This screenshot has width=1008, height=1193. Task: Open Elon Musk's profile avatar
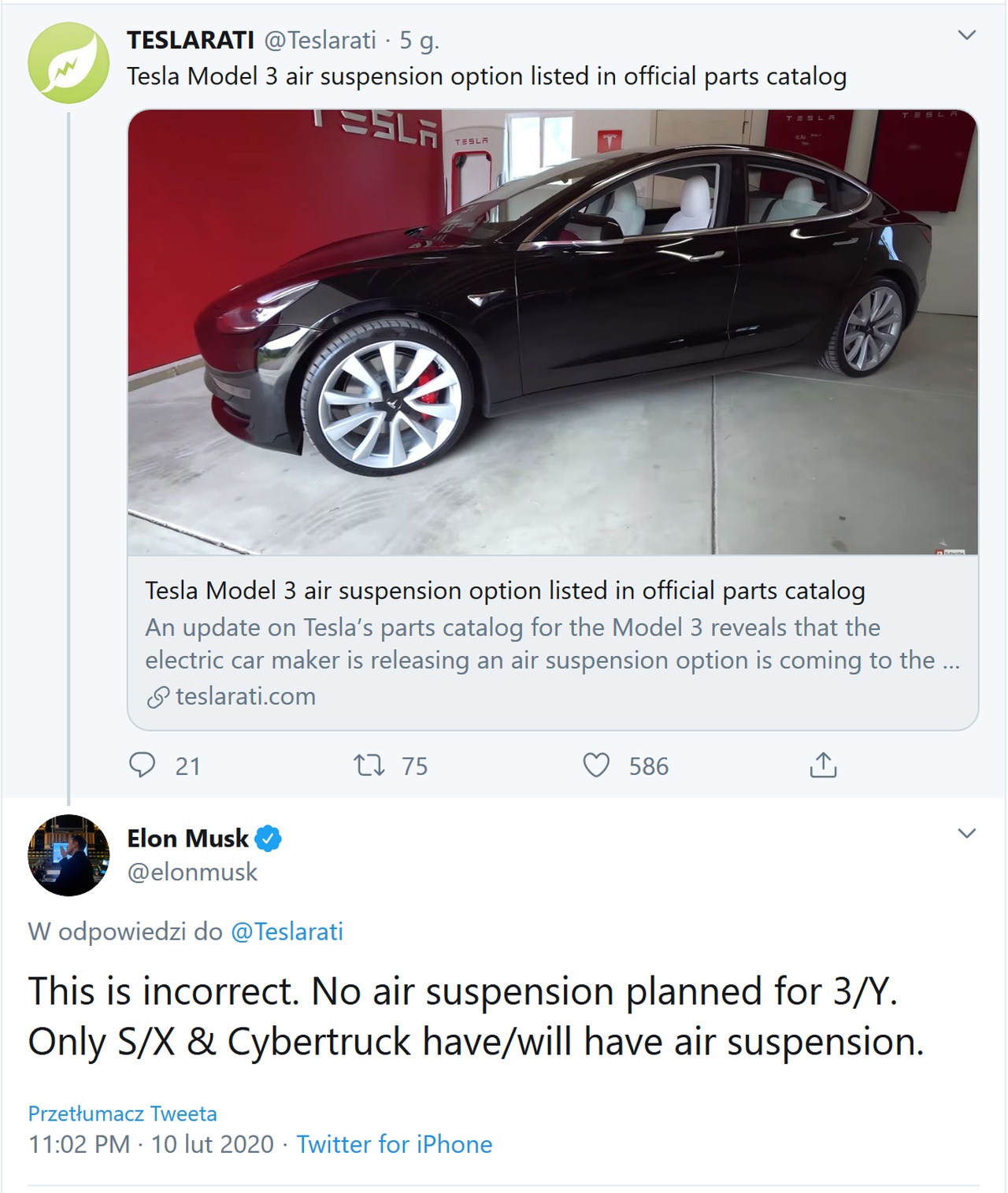[69, 855]
